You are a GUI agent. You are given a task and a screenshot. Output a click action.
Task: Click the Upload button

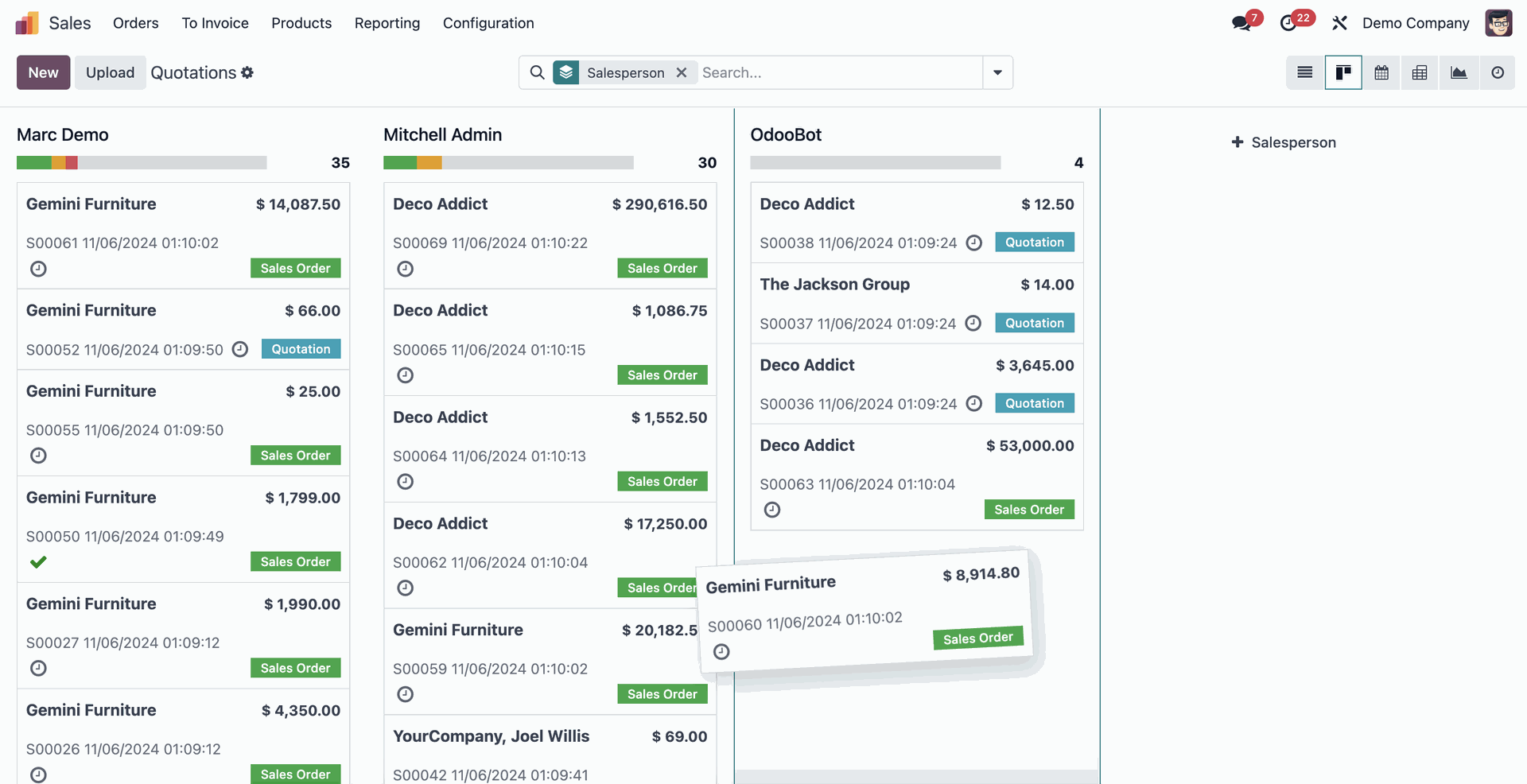(110, 72)
